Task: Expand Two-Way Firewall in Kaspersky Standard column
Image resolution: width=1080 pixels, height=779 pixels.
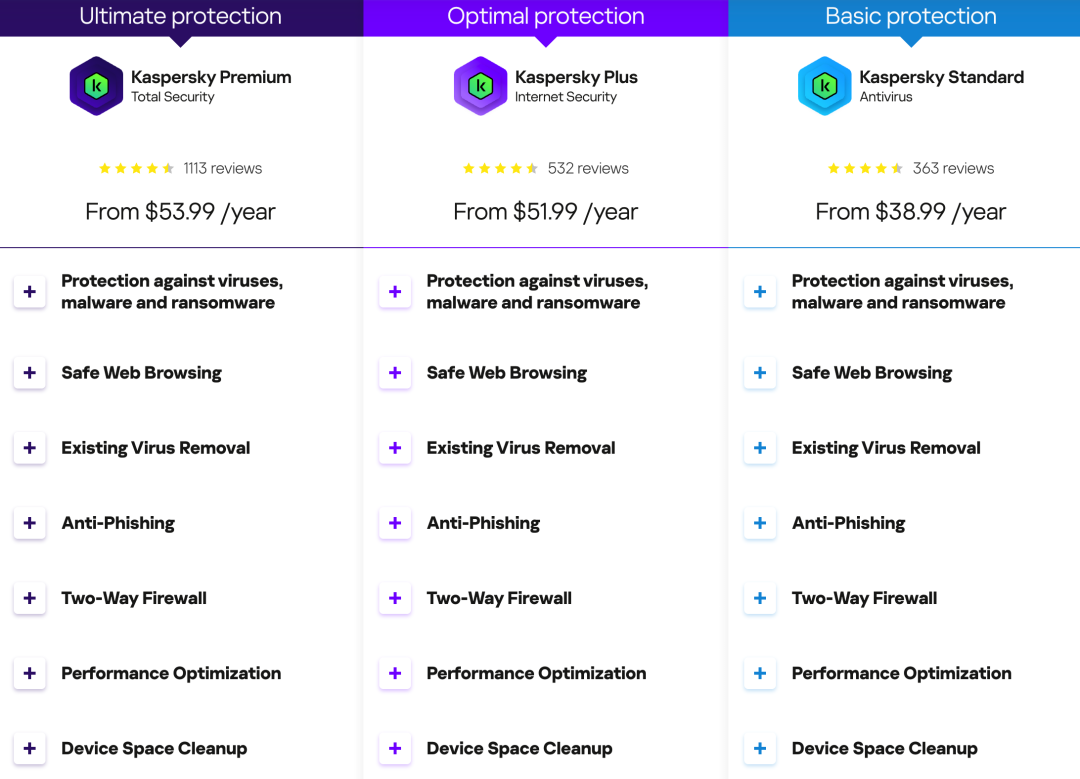Action: click(x=760, y=598)
